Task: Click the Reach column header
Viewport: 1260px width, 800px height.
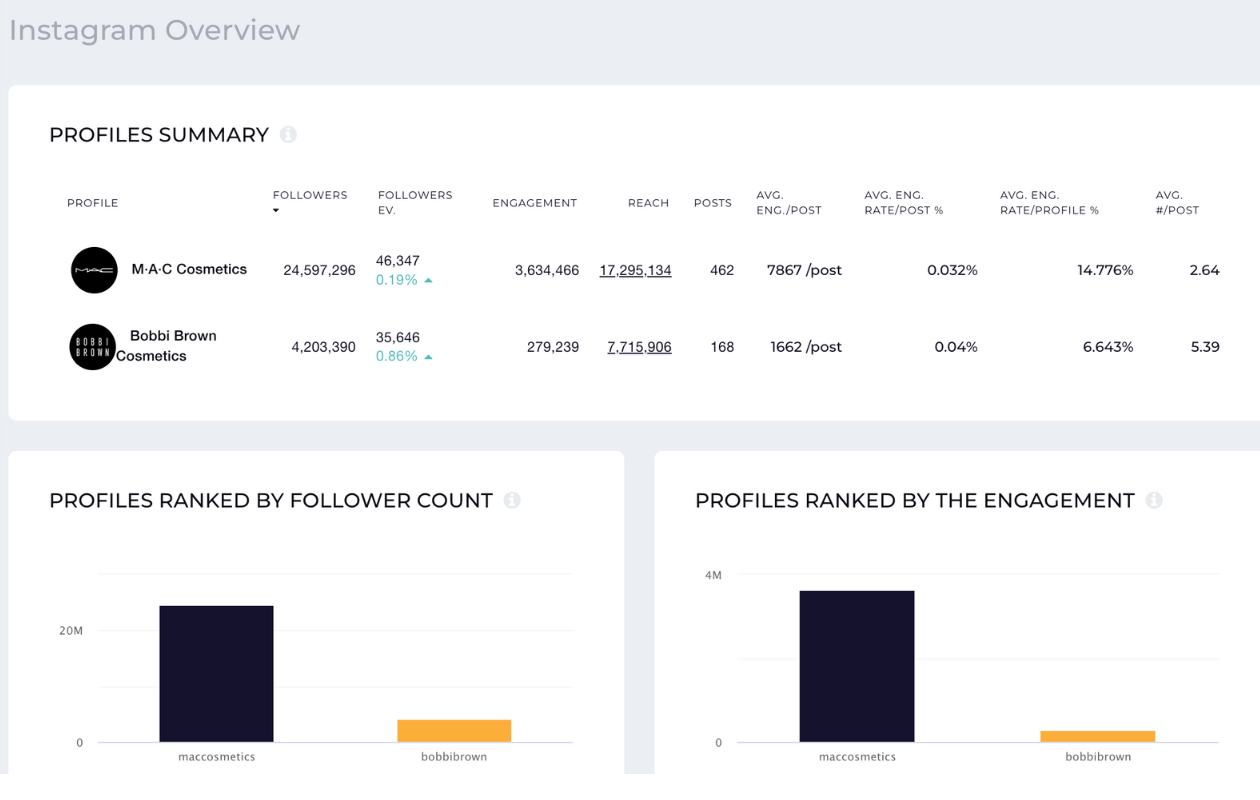Action: pyautogui.click(x=648, y=203)
